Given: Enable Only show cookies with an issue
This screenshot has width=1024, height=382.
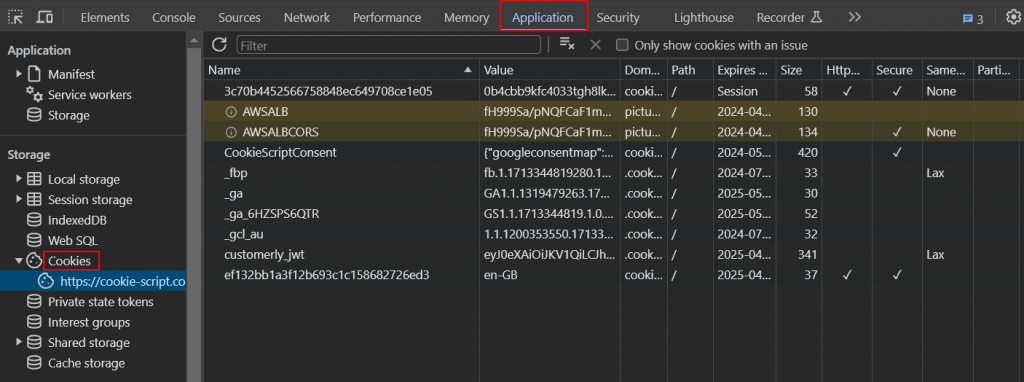Looking at the screenshot, I should pos(622,45).
